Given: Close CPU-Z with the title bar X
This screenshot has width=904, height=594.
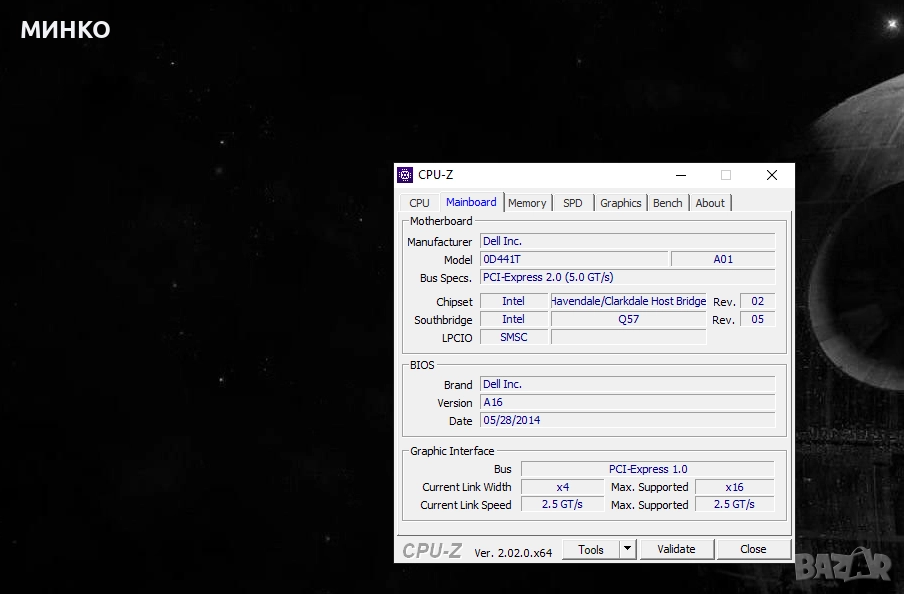Looking at the screenshot, I should [x=771, y=175].
